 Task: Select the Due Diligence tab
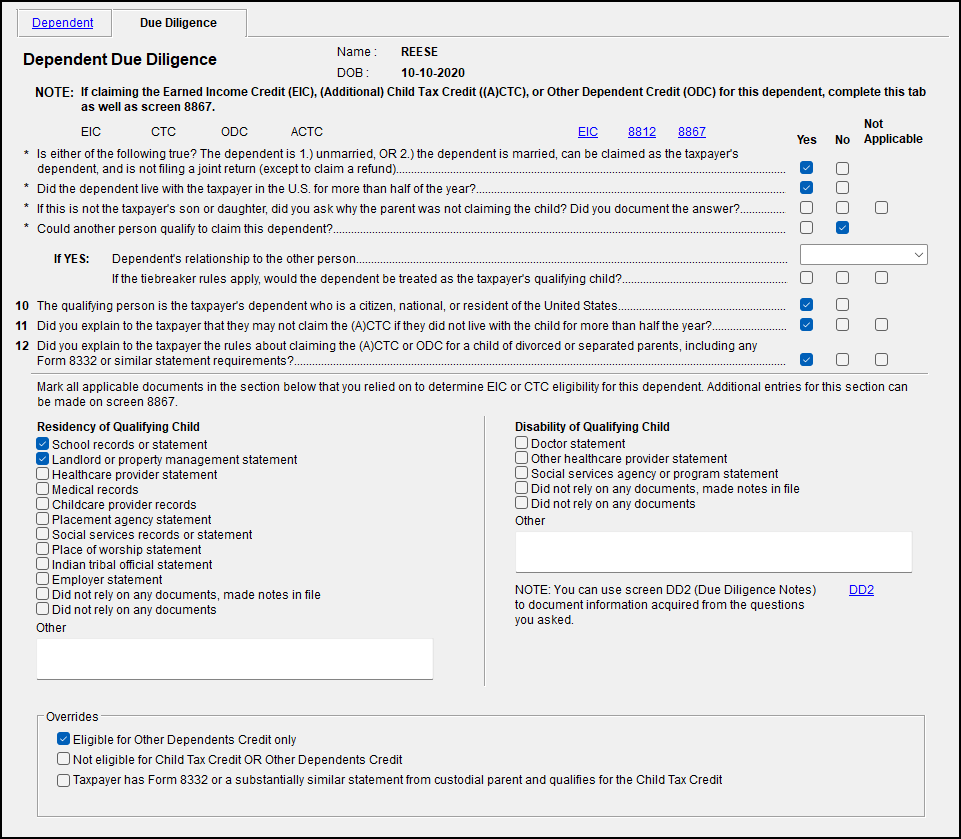[178, 23]
